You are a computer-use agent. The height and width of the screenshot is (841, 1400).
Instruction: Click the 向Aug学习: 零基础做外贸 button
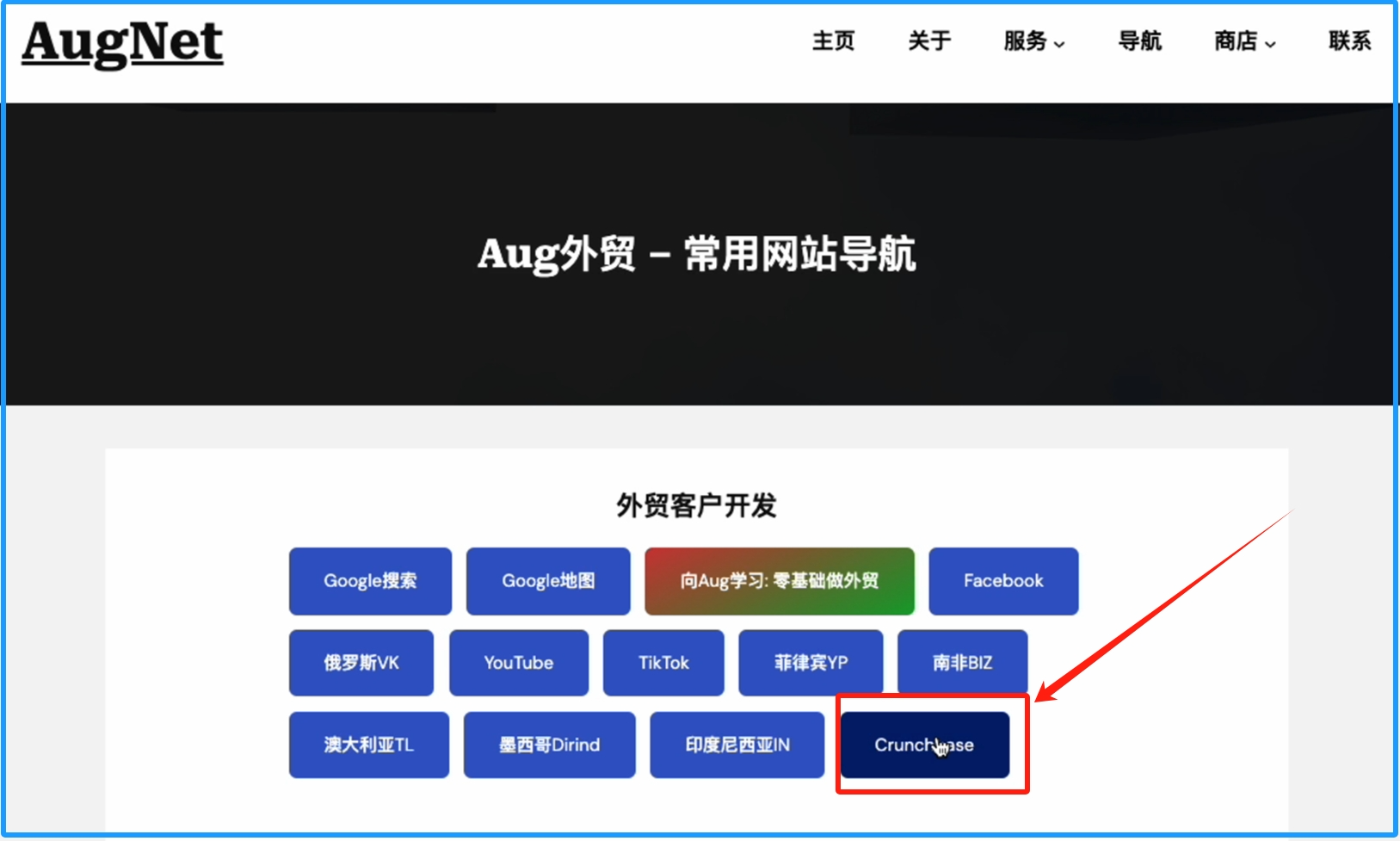(780, 581)
